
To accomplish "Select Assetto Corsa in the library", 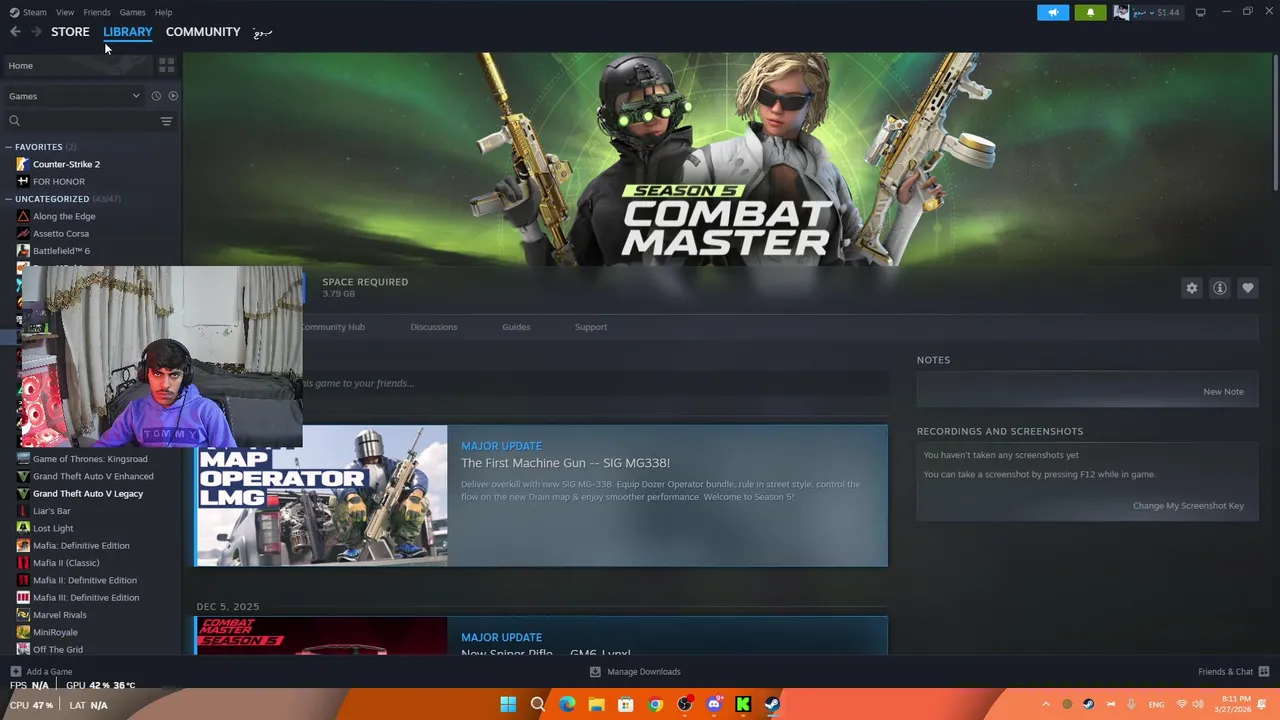I will click(61, 233).
